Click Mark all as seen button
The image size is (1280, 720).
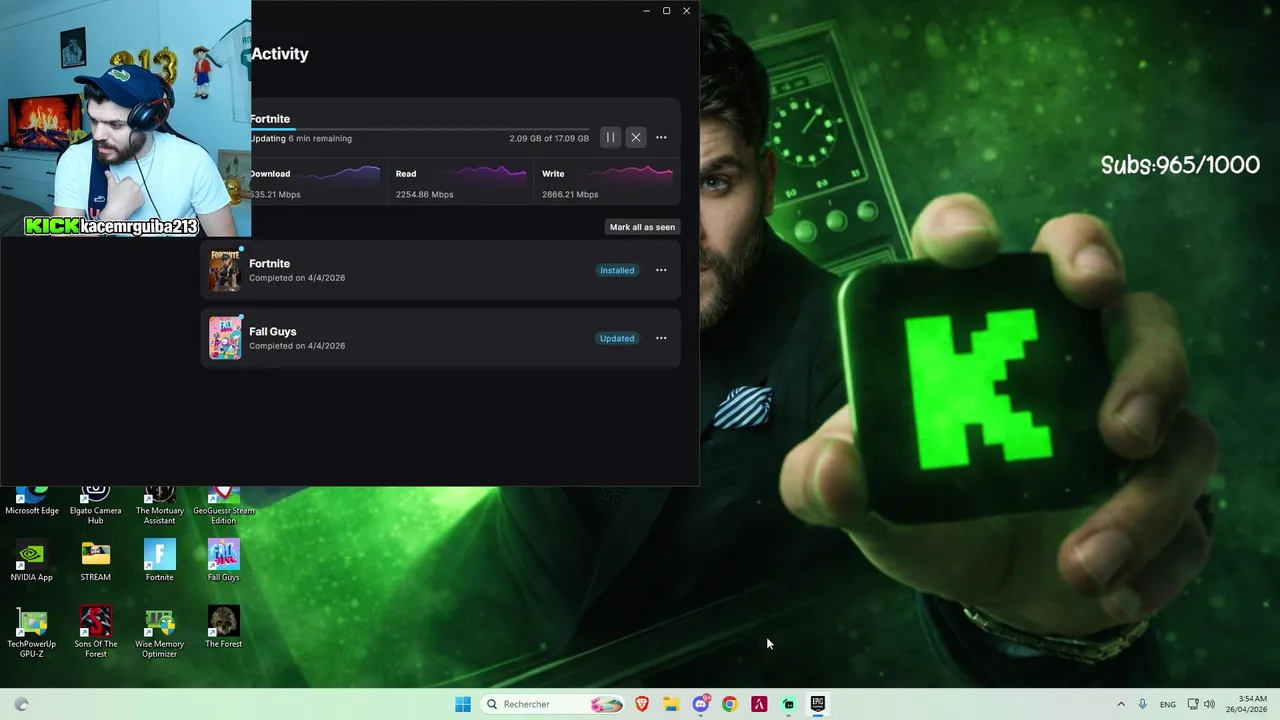coord(642,227)
